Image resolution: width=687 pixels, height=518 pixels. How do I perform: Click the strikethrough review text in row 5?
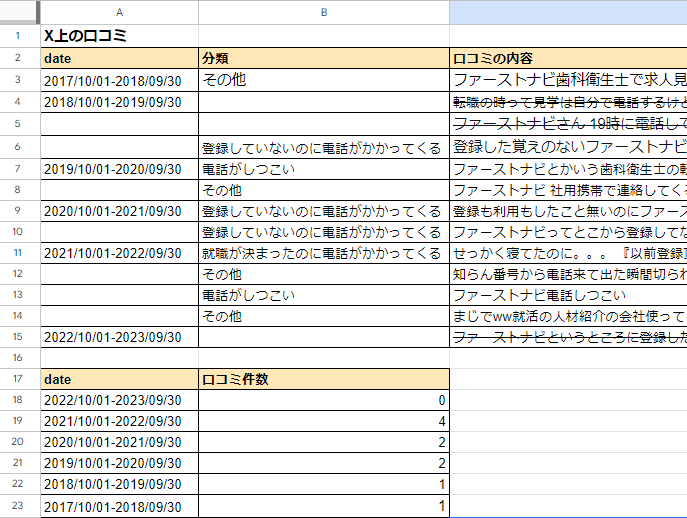[x=568, y=124]
